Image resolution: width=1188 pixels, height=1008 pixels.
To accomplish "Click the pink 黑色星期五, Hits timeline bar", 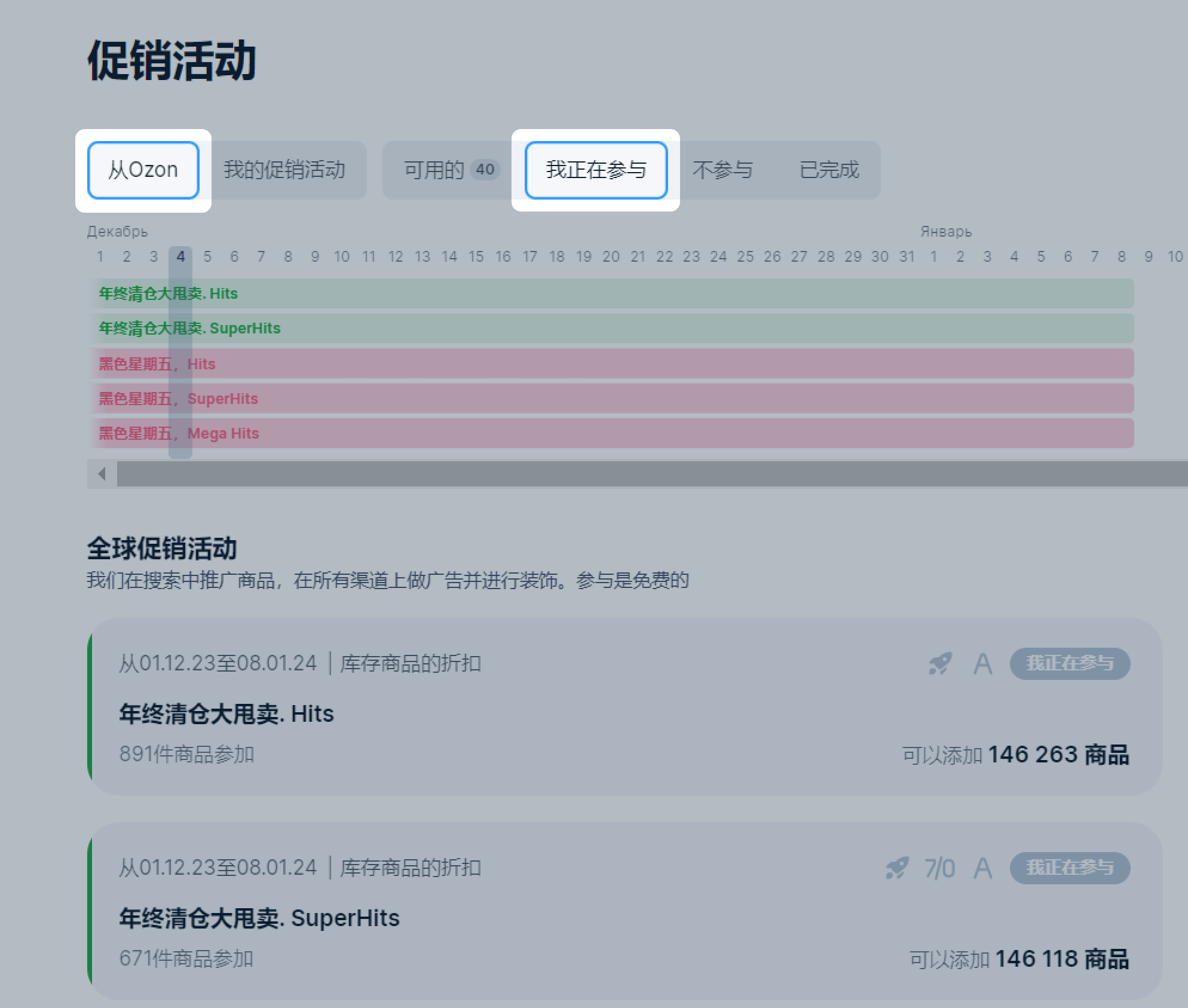I will (x=611, y=363).
